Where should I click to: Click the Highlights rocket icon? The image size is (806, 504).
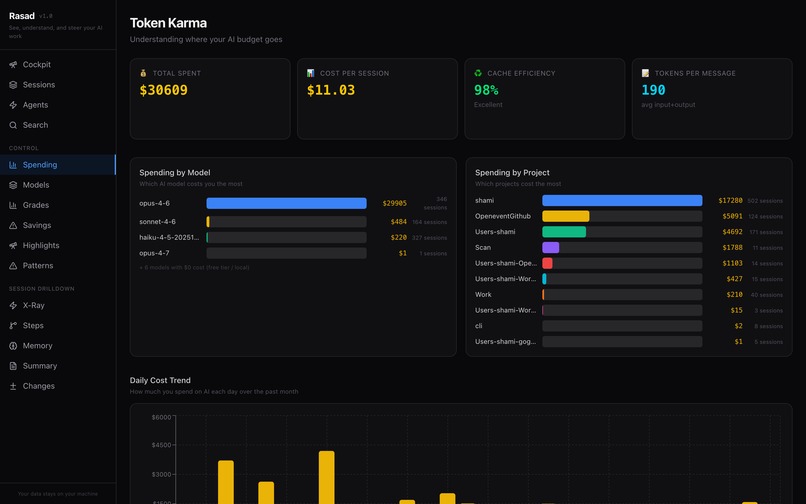[13, 246]
